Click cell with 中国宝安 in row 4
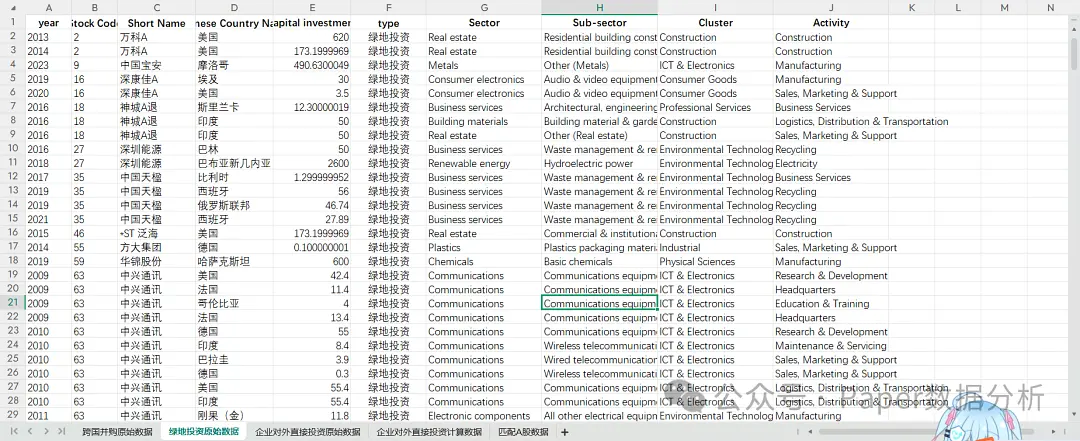Viewport: 1080px width, 441px height. [x=156, y=65]
